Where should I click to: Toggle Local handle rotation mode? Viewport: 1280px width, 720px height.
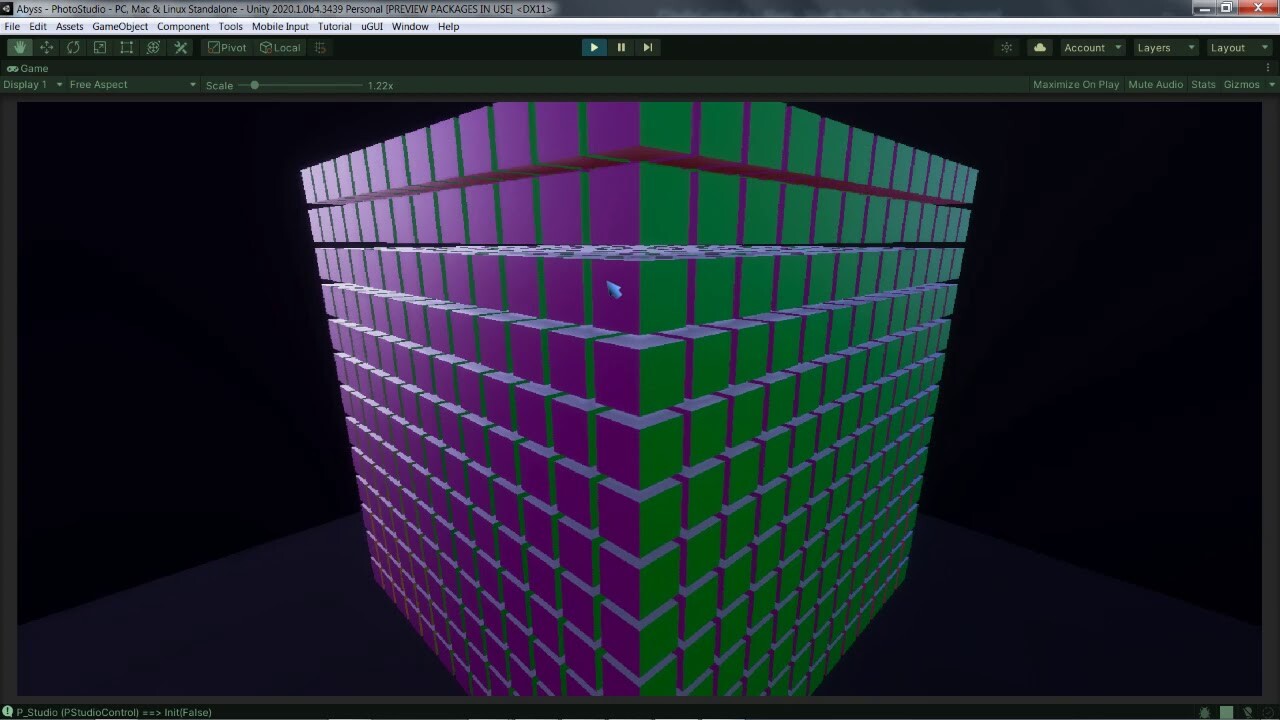279,47
